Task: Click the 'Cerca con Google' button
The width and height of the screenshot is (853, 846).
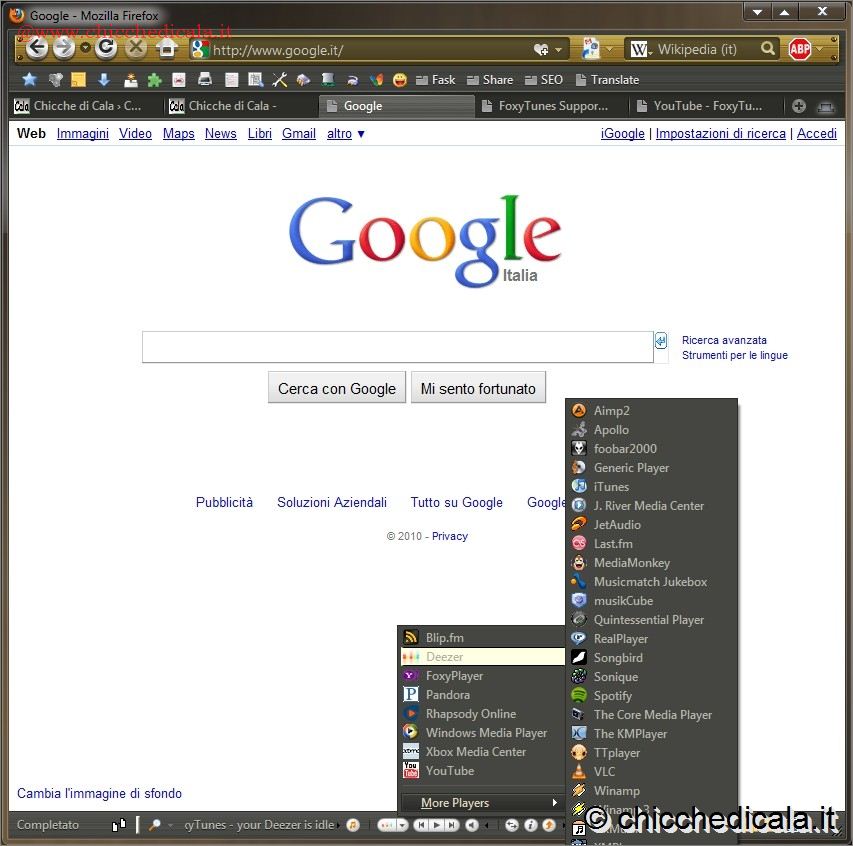Action: 337,388
